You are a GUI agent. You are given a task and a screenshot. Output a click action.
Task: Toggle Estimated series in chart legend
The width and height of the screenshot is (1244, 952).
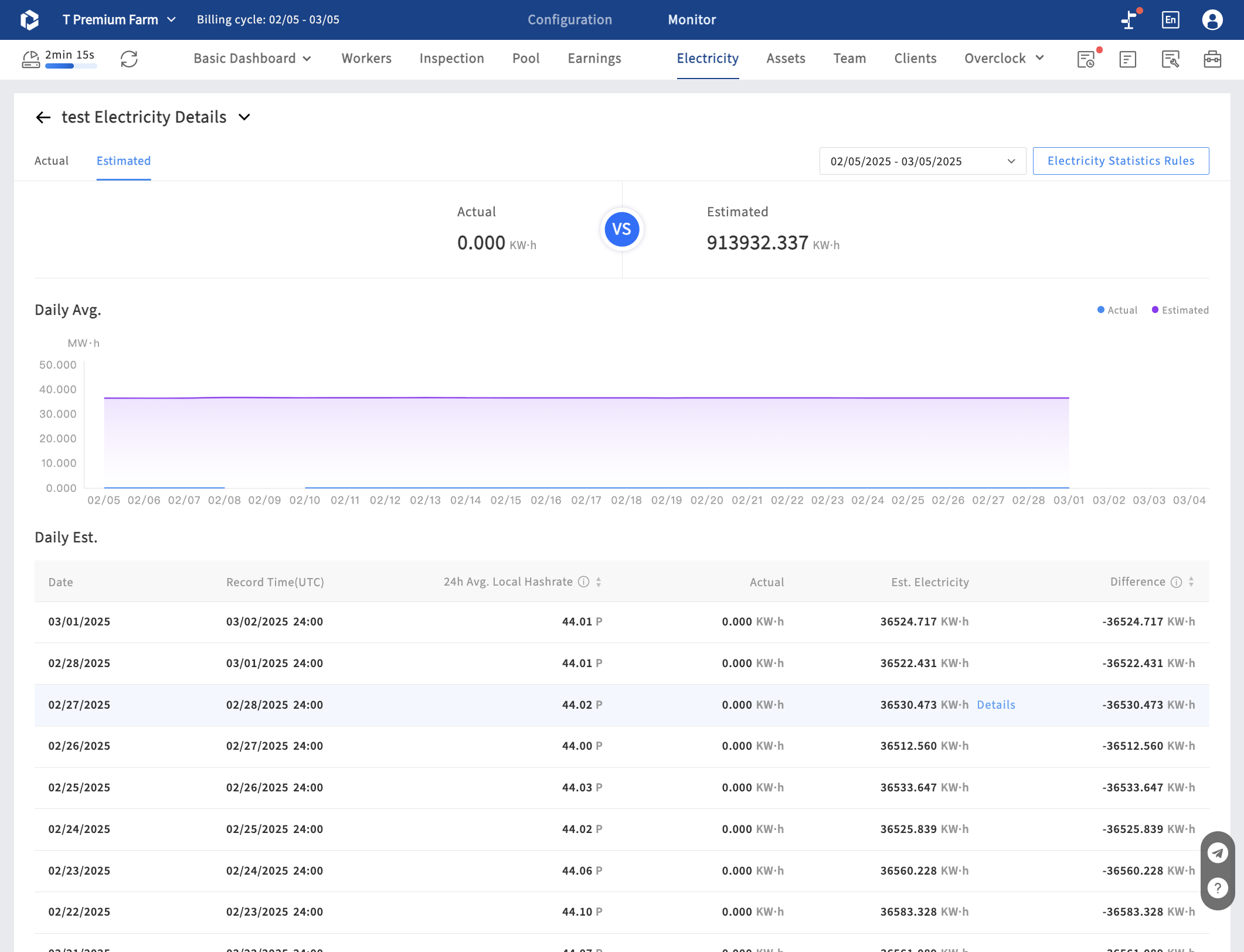pyautogui.click(x=1180, y=310)
